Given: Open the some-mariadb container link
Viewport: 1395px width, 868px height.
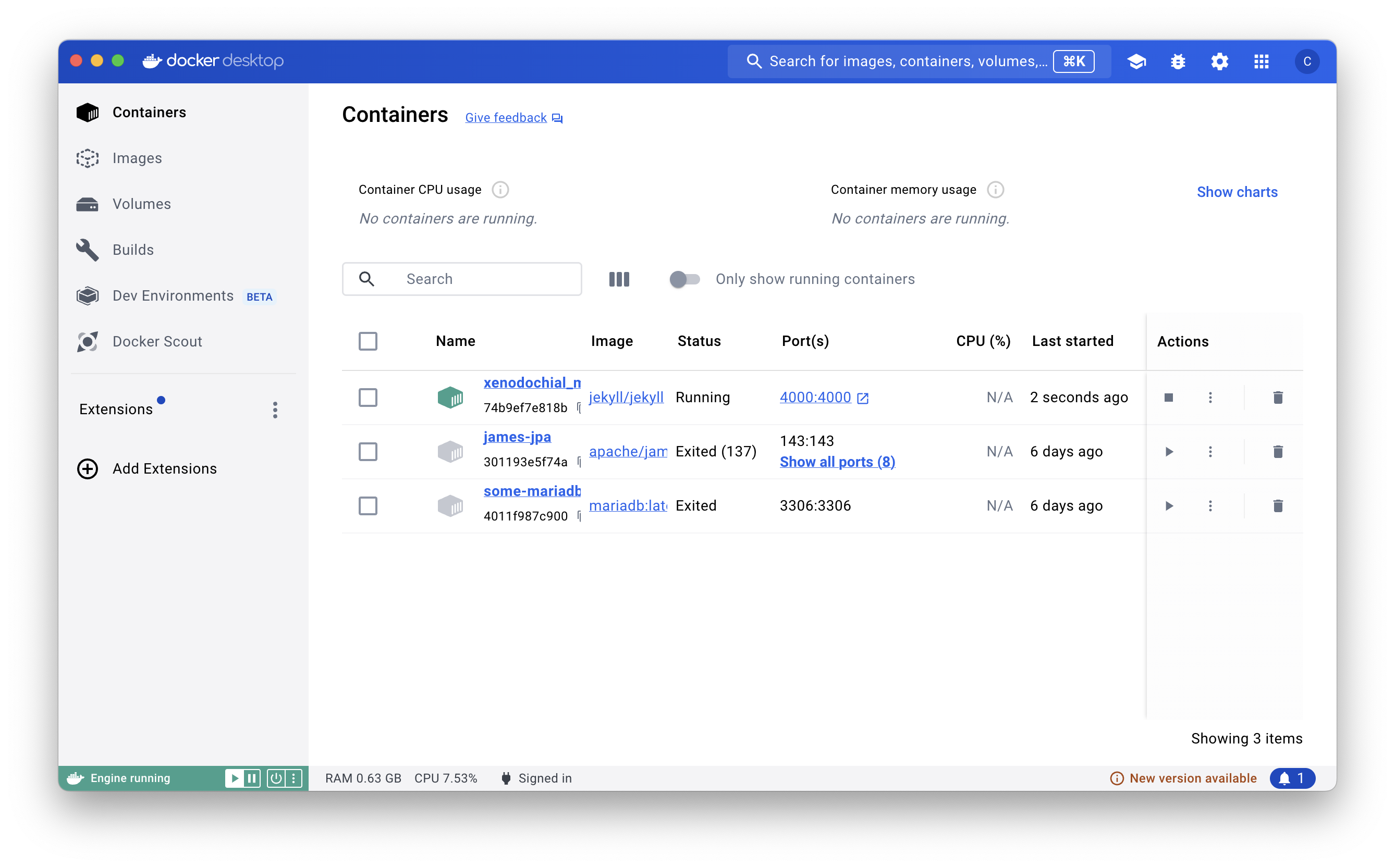Looking at the screenshot, I should pos(532,491).
